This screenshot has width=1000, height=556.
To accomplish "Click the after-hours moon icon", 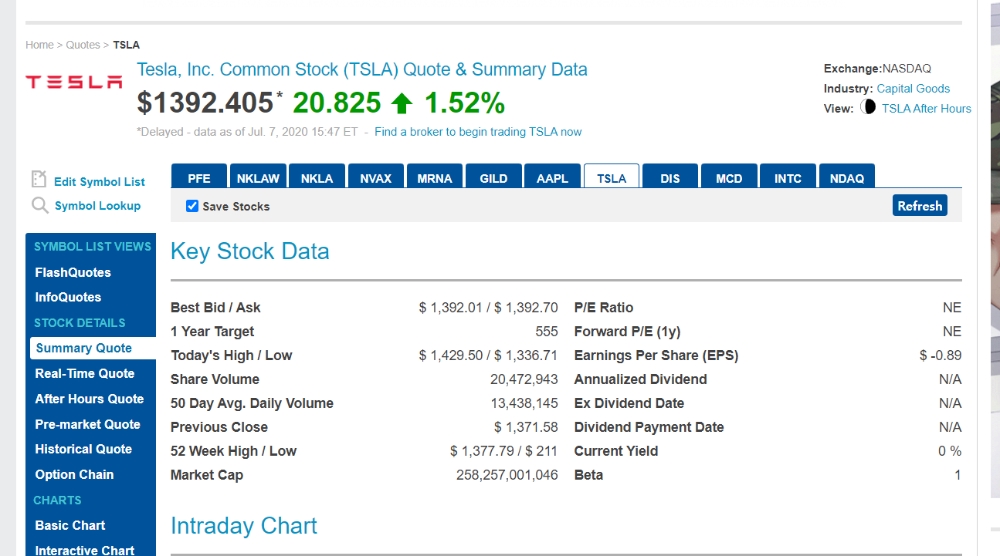I will point(868,107).
